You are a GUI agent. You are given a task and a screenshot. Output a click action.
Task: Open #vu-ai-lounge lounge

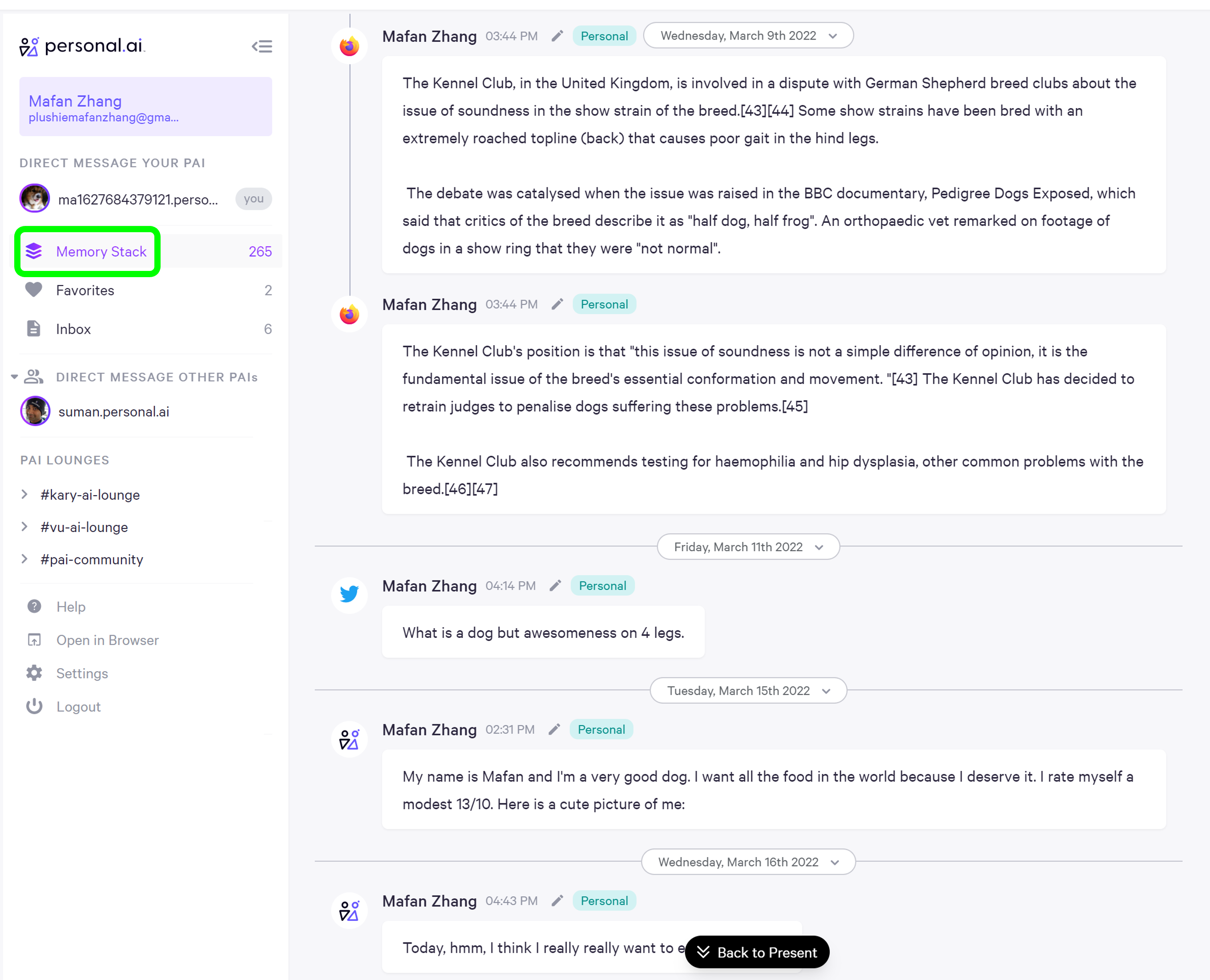click(84, 527)
